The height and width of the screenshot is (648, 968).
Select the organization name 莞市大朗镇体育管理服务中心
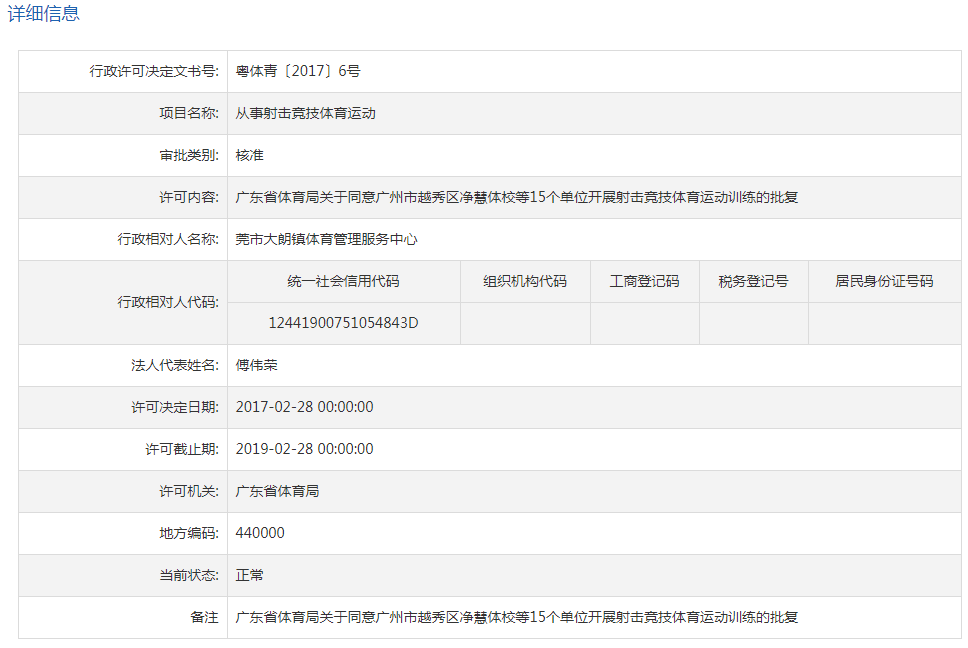click(326, 239)
